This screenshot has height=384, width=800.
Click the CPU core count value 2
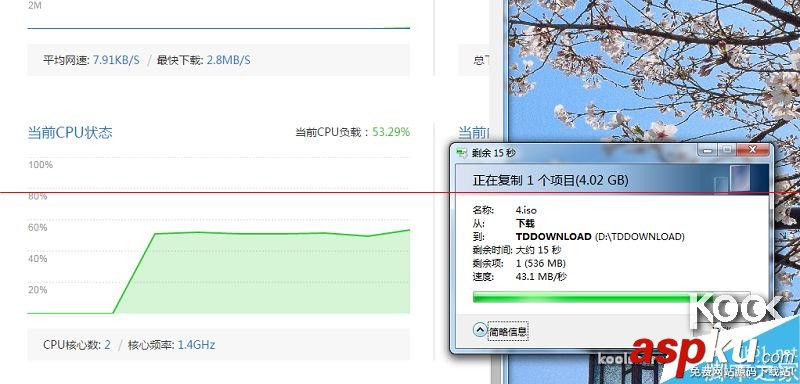[x=108, y=345]
